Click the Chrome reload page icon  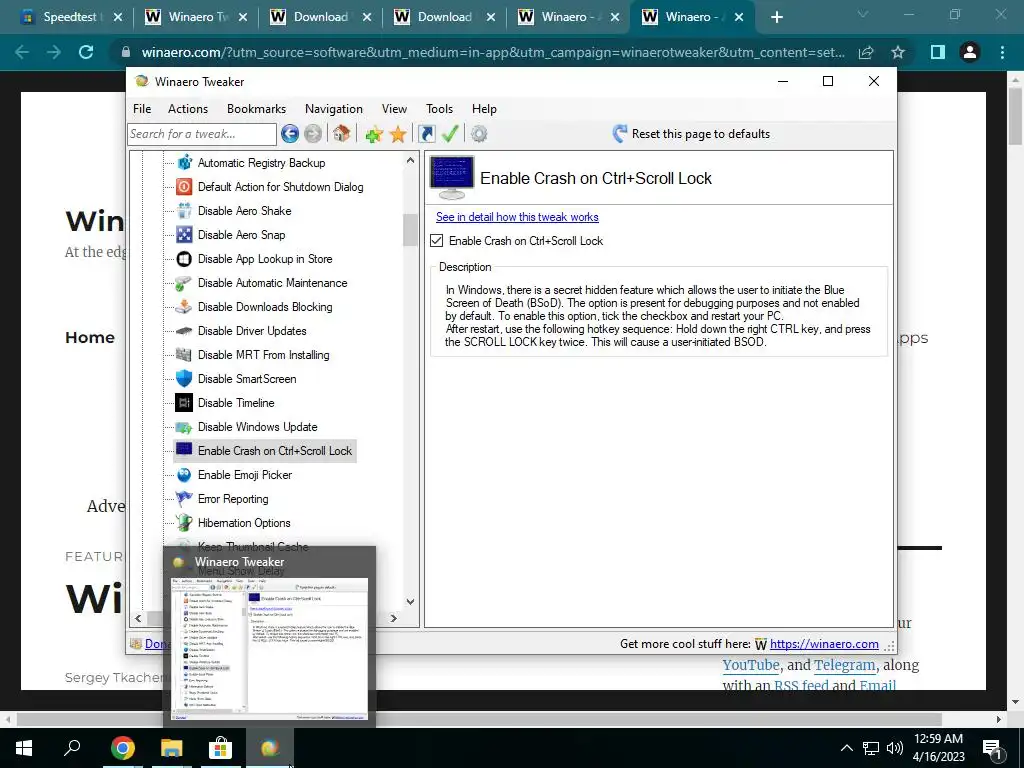[86, 52]
